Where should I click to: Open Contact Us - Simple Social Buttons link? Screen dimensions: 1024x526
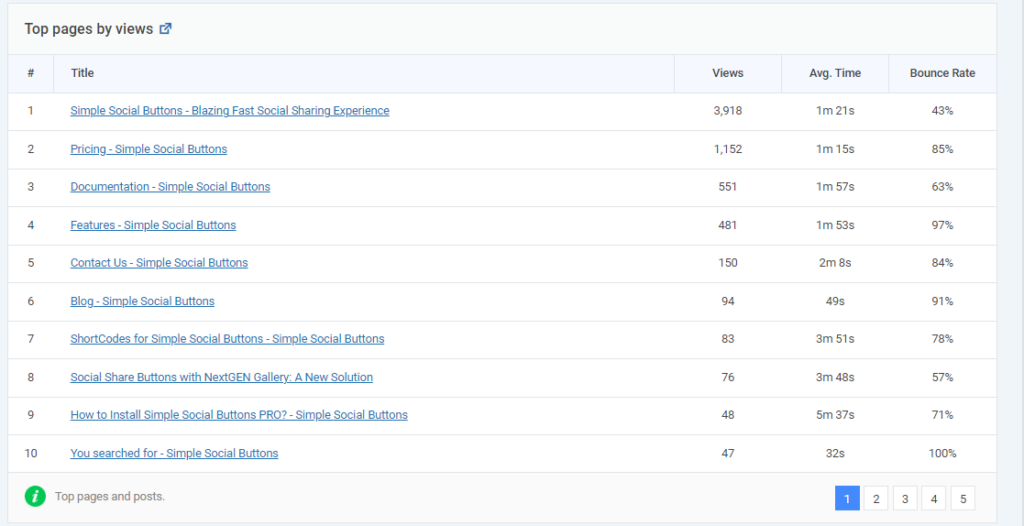pos(159,263)
